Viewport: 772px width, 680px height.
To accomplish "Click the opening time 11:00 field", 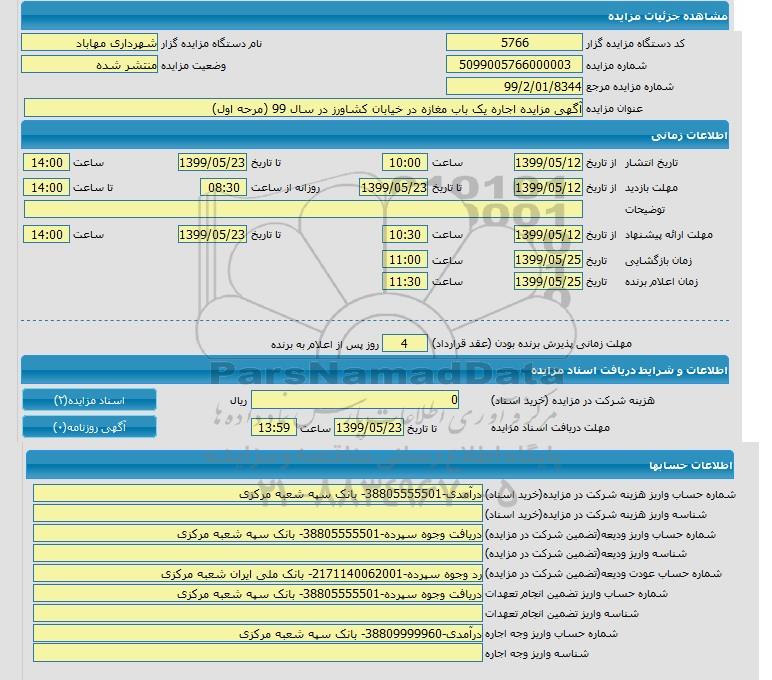I will click(x=405, y=259).
